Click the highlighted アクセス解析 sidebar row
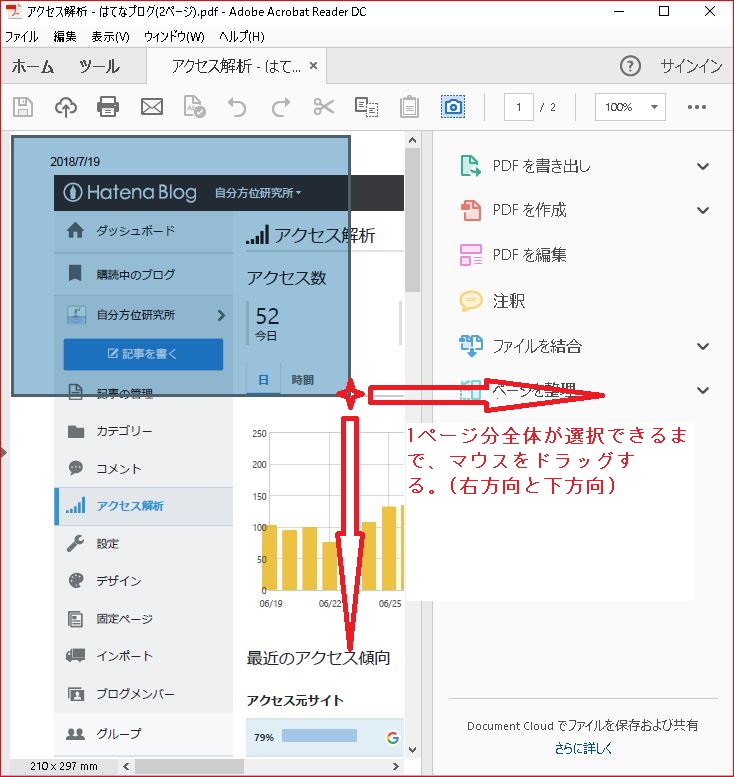 click(x=143, y=506)
